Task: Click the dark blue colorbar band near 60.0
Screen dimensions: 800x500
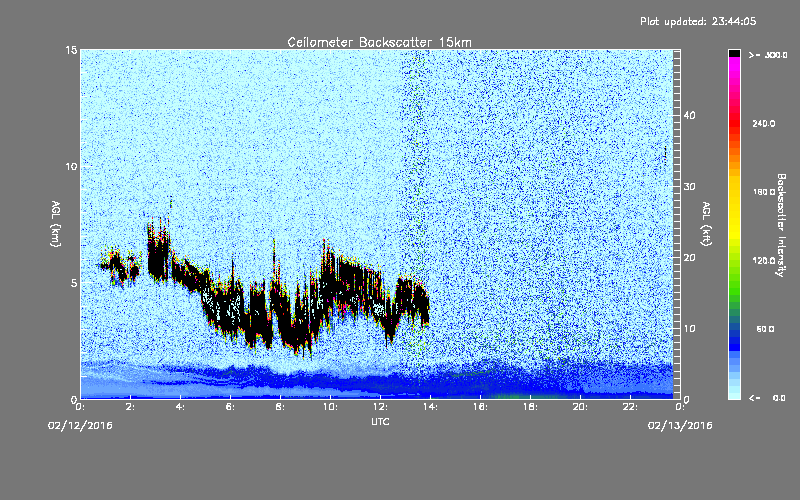Action: click(x=734, y=334)
